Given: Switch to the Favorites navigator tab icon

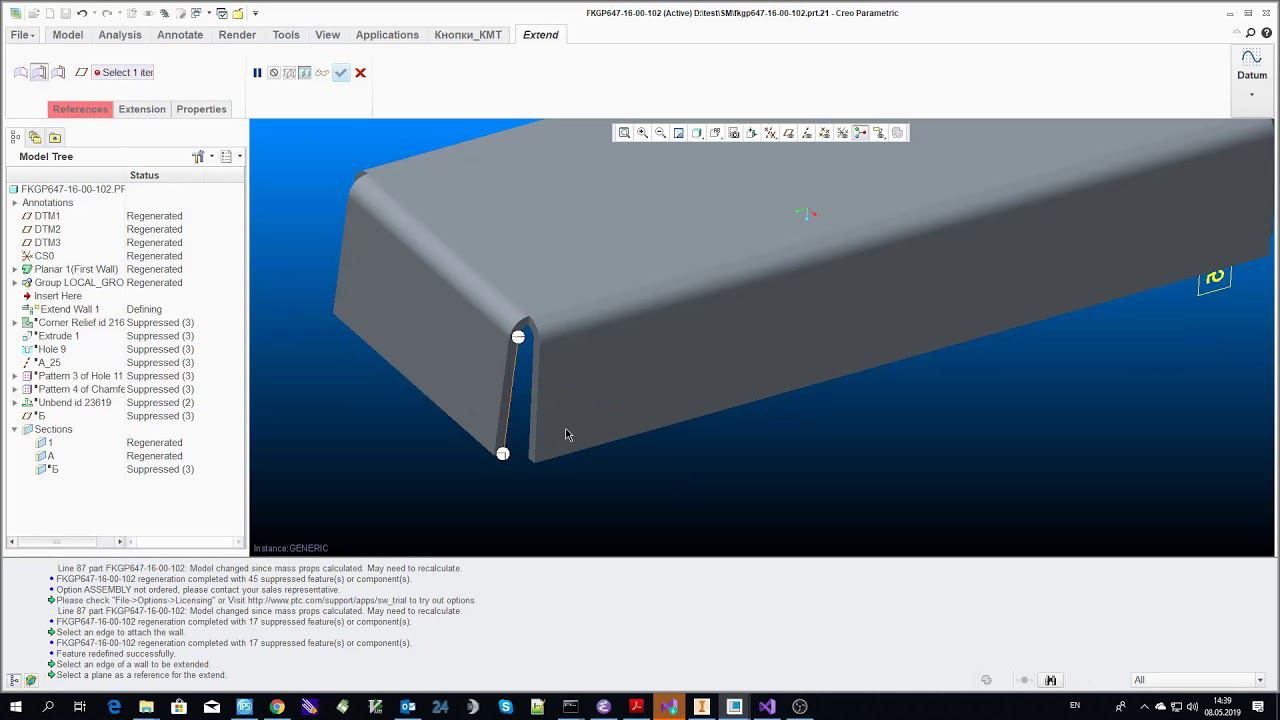Looking at the screenshot, I should click(55, 137).
